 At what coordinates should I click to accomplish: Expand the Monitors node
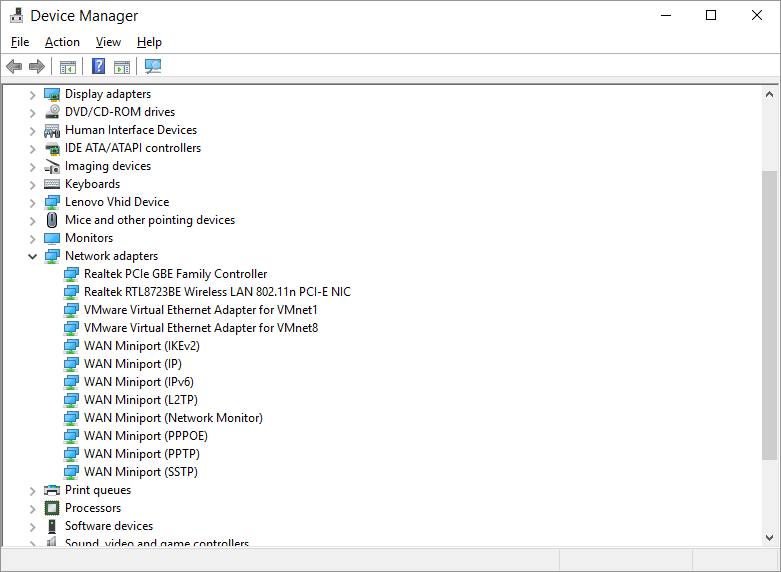tap(32, 239)
